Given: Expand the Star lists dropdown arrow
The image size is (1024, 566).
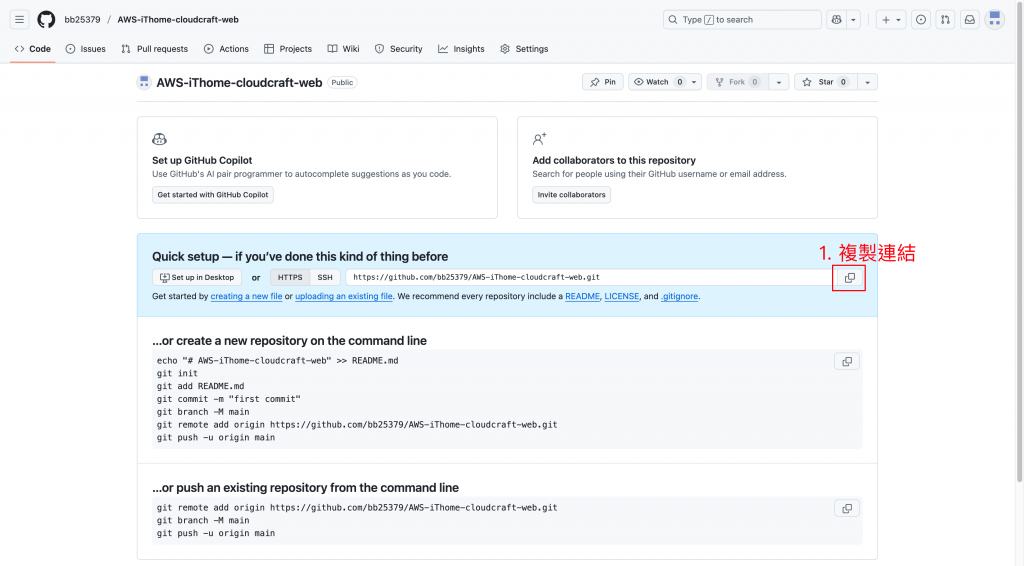Looking at the screenshot, I should 868,82.
